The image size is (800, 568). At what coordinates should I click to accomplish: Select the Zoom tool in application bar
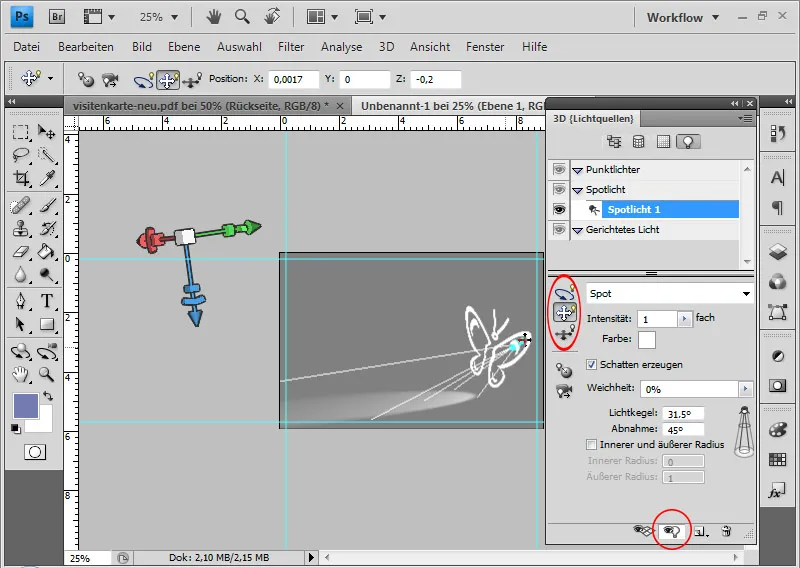pyautogui.click(x=242, y=17)
